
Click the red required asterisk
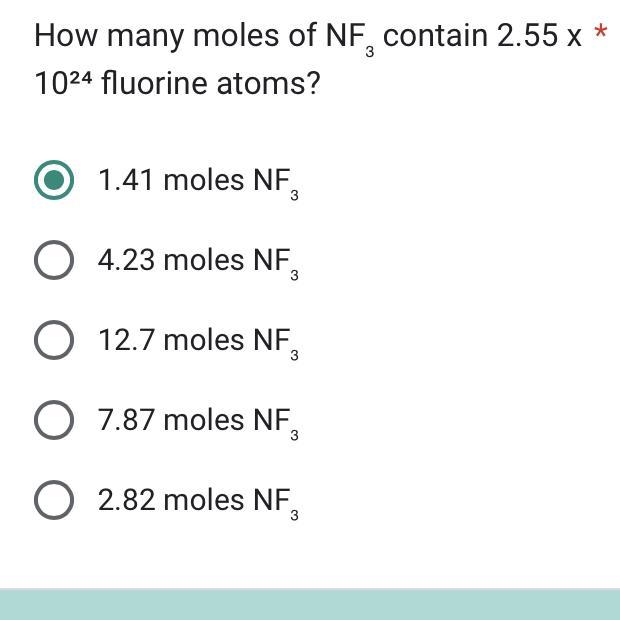tap(600, 35)
